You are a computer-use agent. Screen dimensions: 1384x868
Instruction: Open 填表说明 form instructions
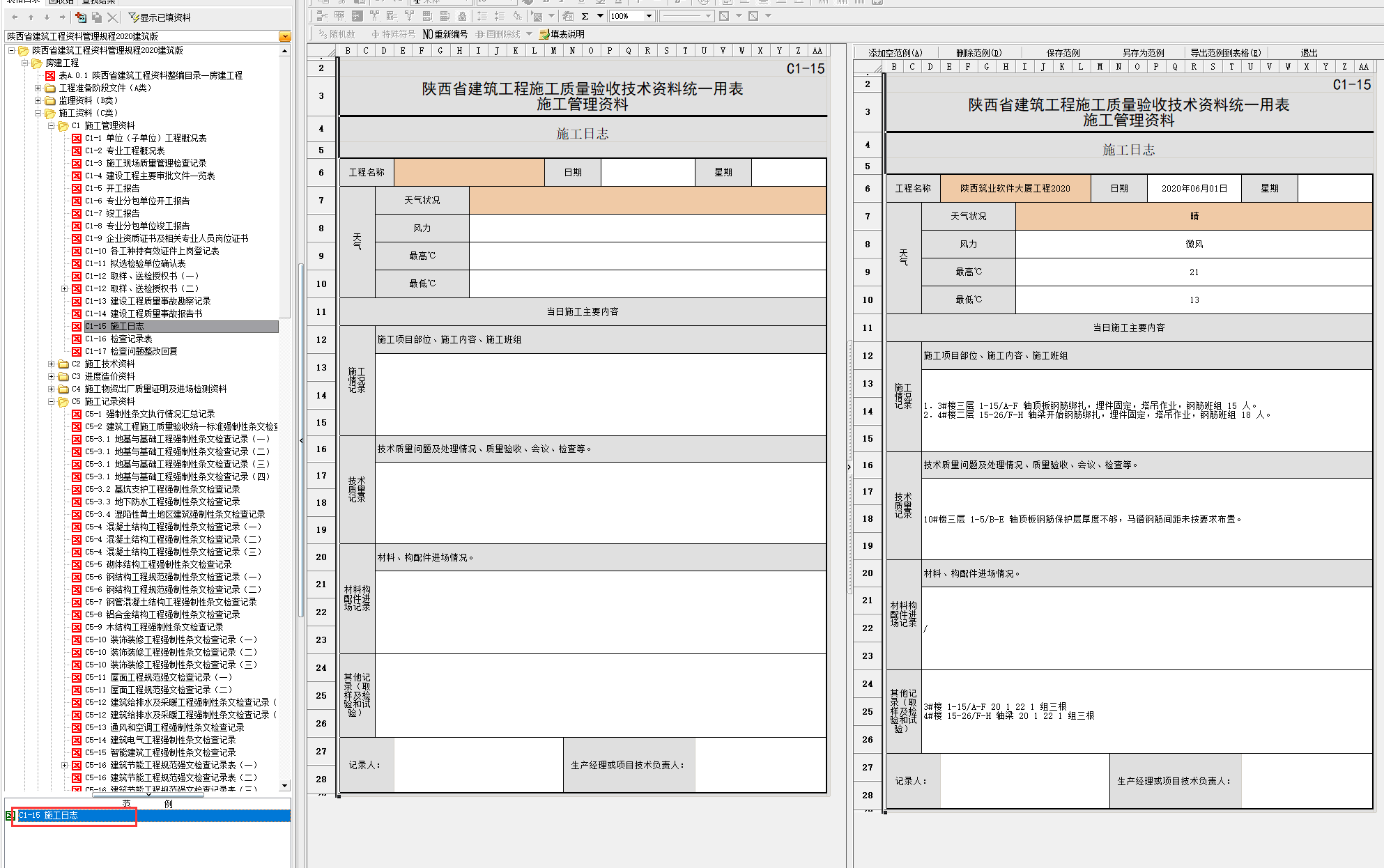(562, 34)
